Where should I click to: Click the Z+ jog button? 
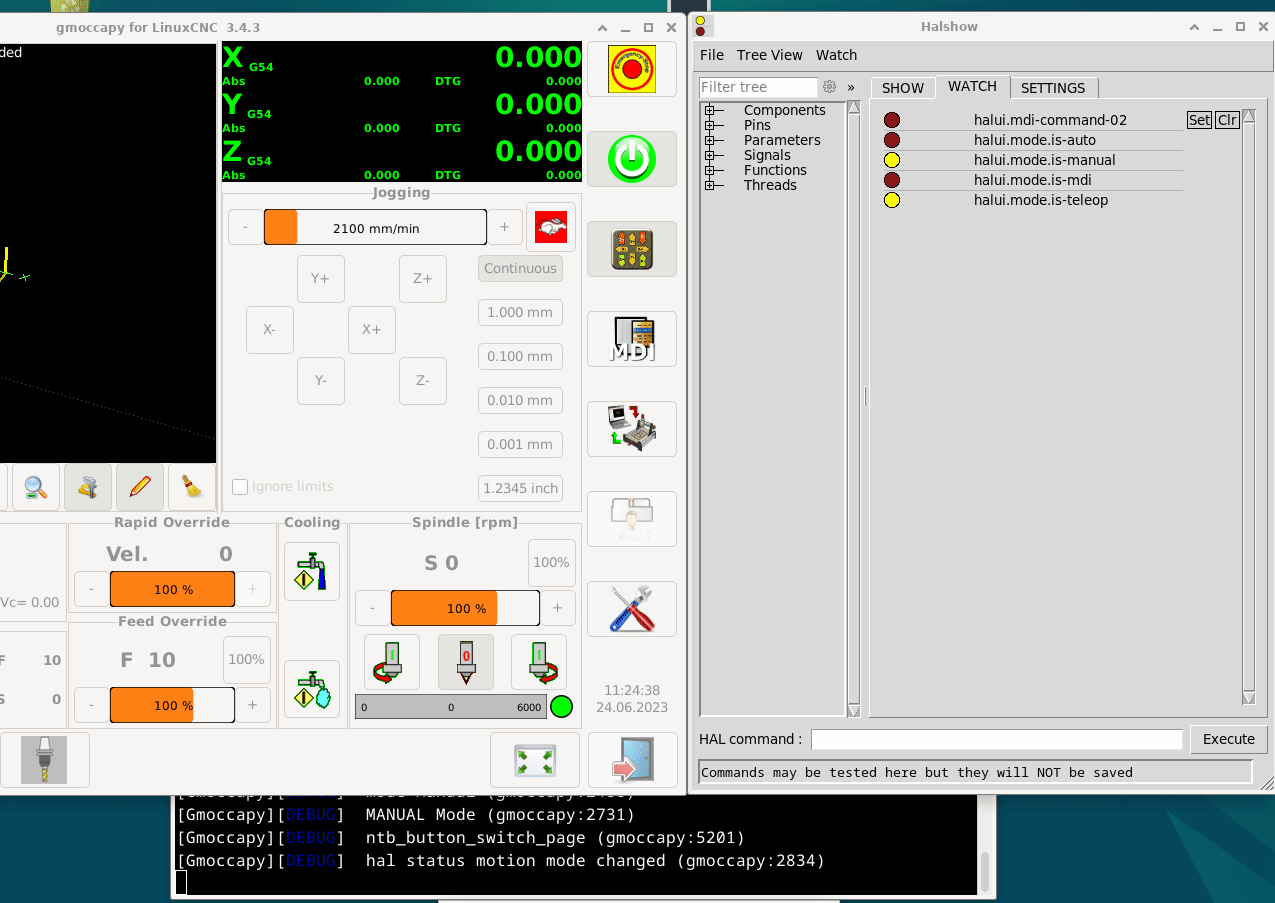(x=423, y=279)
